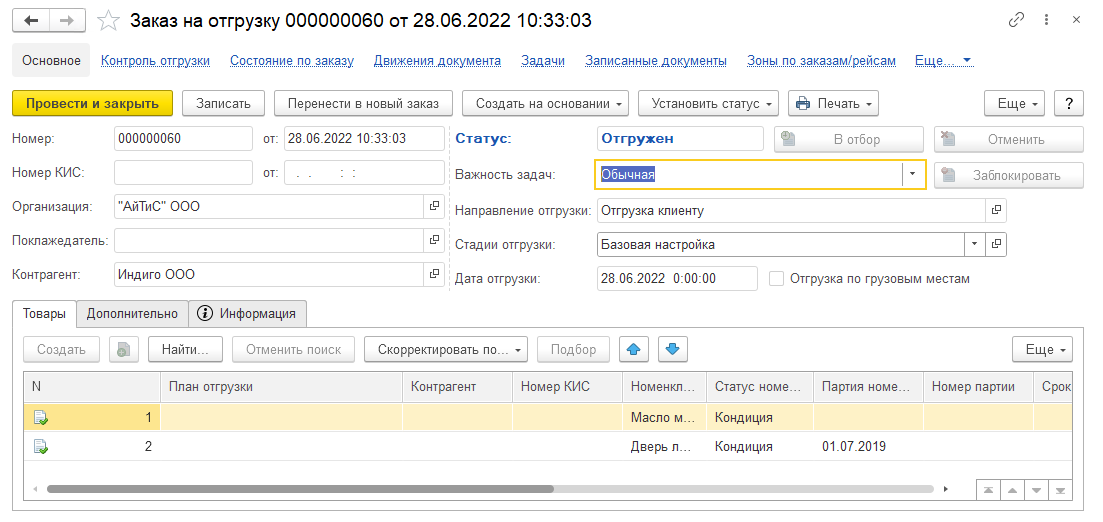Open Движения документа link

coord(438,61)
